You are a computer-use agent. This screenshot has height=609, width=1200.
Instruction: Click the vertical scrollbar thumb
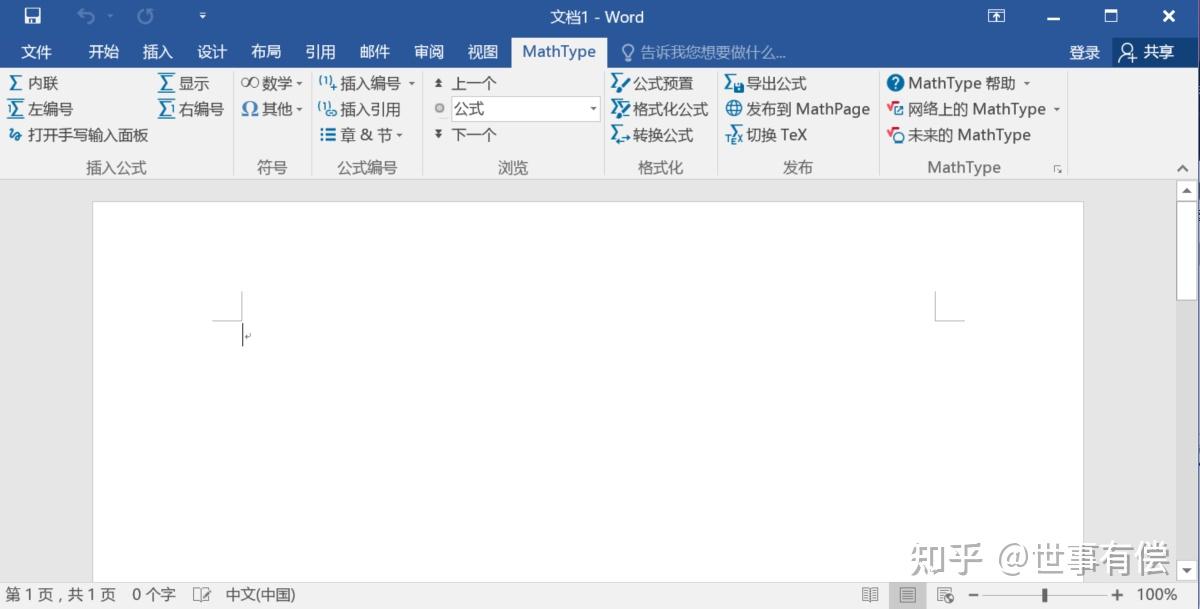1187,250
